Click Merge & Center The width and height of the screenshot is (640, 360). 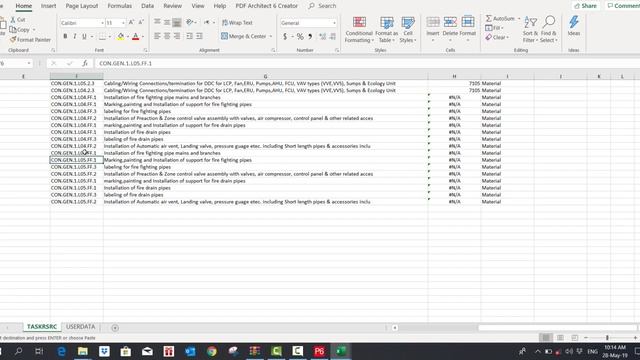coord(244,36)
